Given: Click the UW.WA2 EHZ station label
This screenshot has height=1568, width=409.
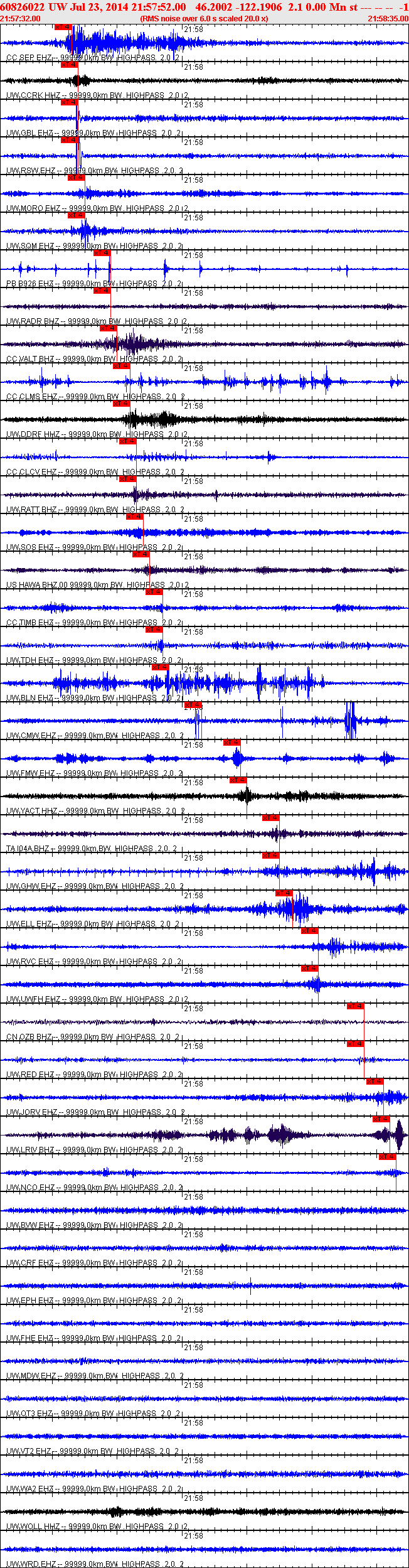Looking at the screenshot, I should 30,1489.
